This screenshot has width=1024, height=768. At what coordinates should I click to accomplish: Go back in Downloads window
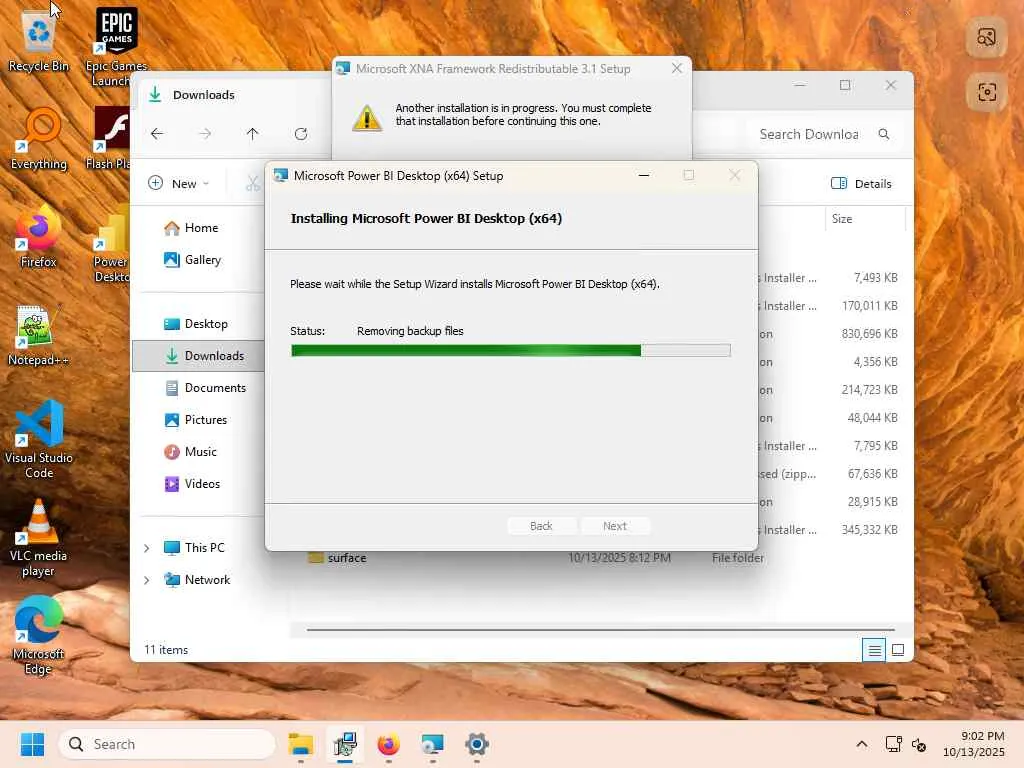click(157, 134)
